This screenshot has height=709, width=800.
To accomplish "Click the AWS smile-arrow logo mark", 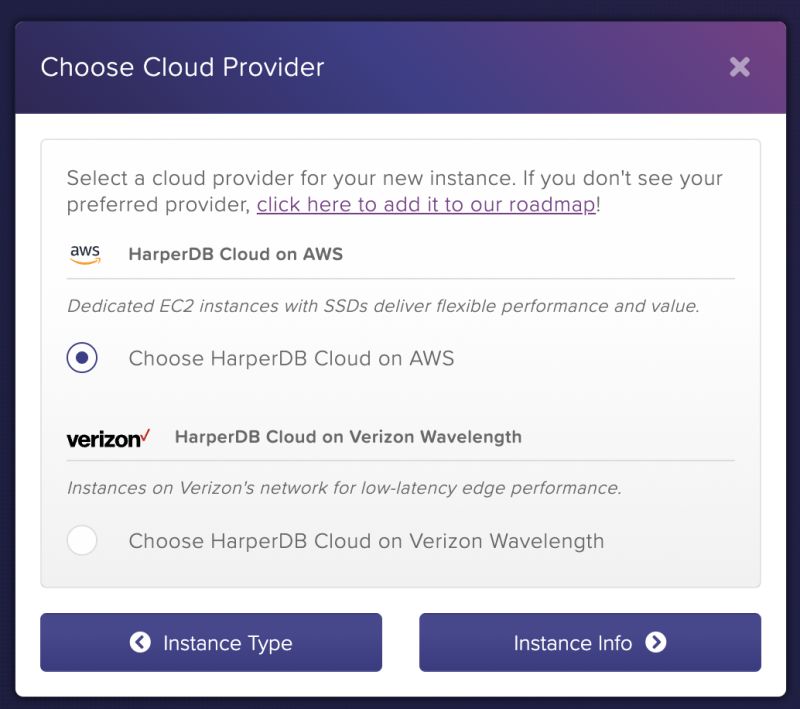I will pos(84,260).
